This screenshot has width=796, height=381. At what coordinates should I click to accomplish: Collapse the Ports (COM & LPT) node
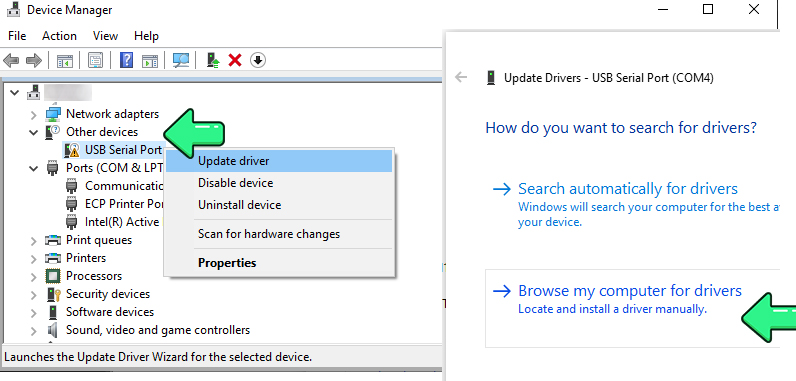point(34,168)
